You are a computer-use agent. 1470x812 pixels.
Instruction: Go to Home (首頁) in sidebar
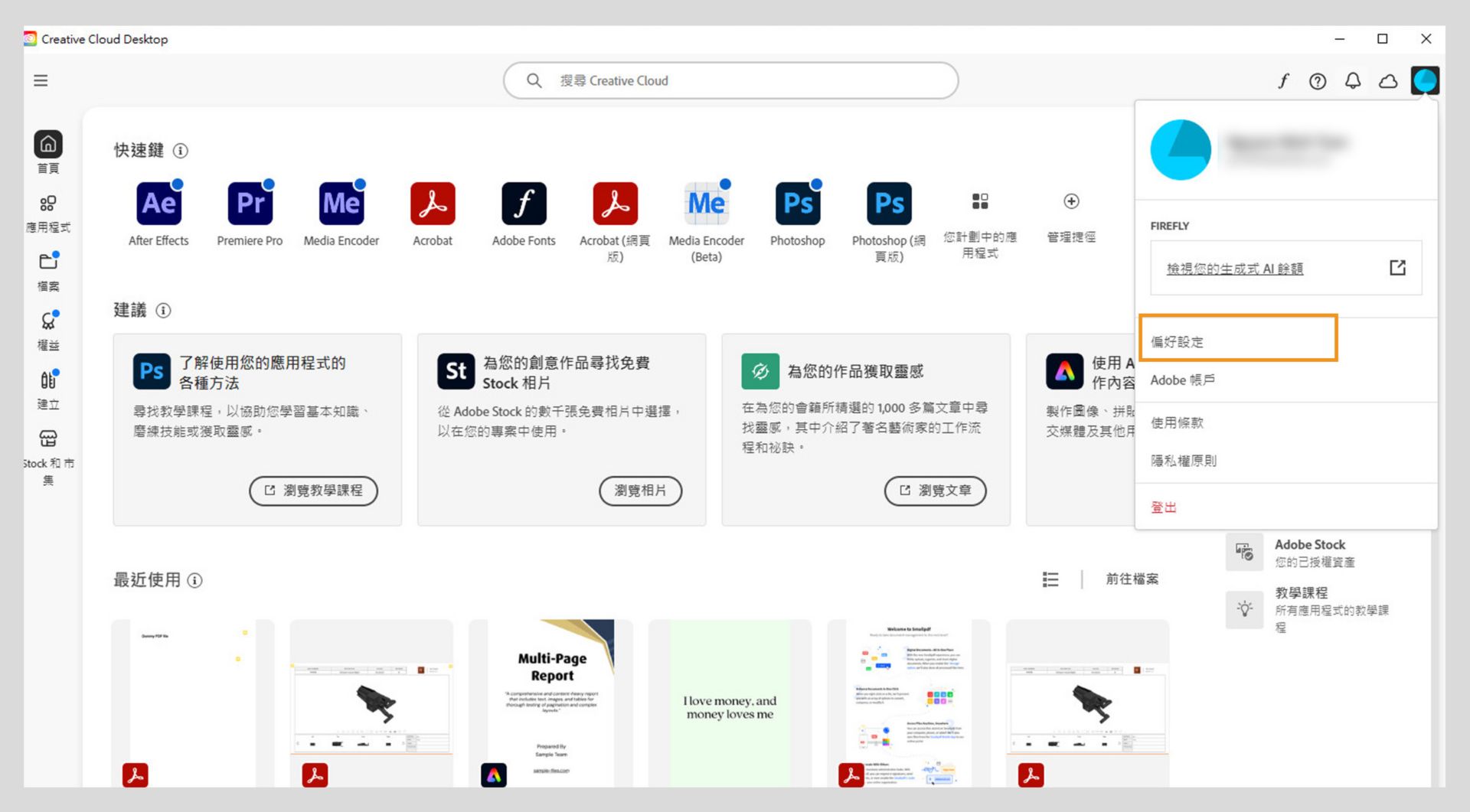48,152
